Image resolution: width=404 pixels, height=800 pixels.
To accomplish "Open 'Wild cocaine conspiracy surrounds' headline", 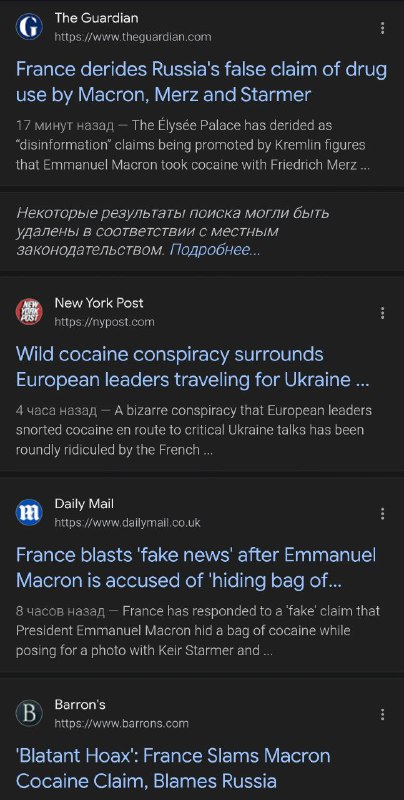I will coord(193,367).
